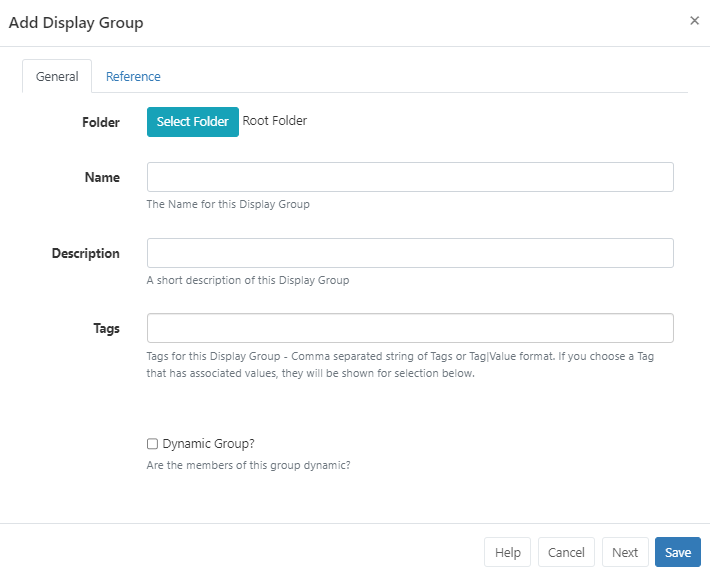Click the bold Folder label
The height and width of the screenshot is (574, 710).
101,122
